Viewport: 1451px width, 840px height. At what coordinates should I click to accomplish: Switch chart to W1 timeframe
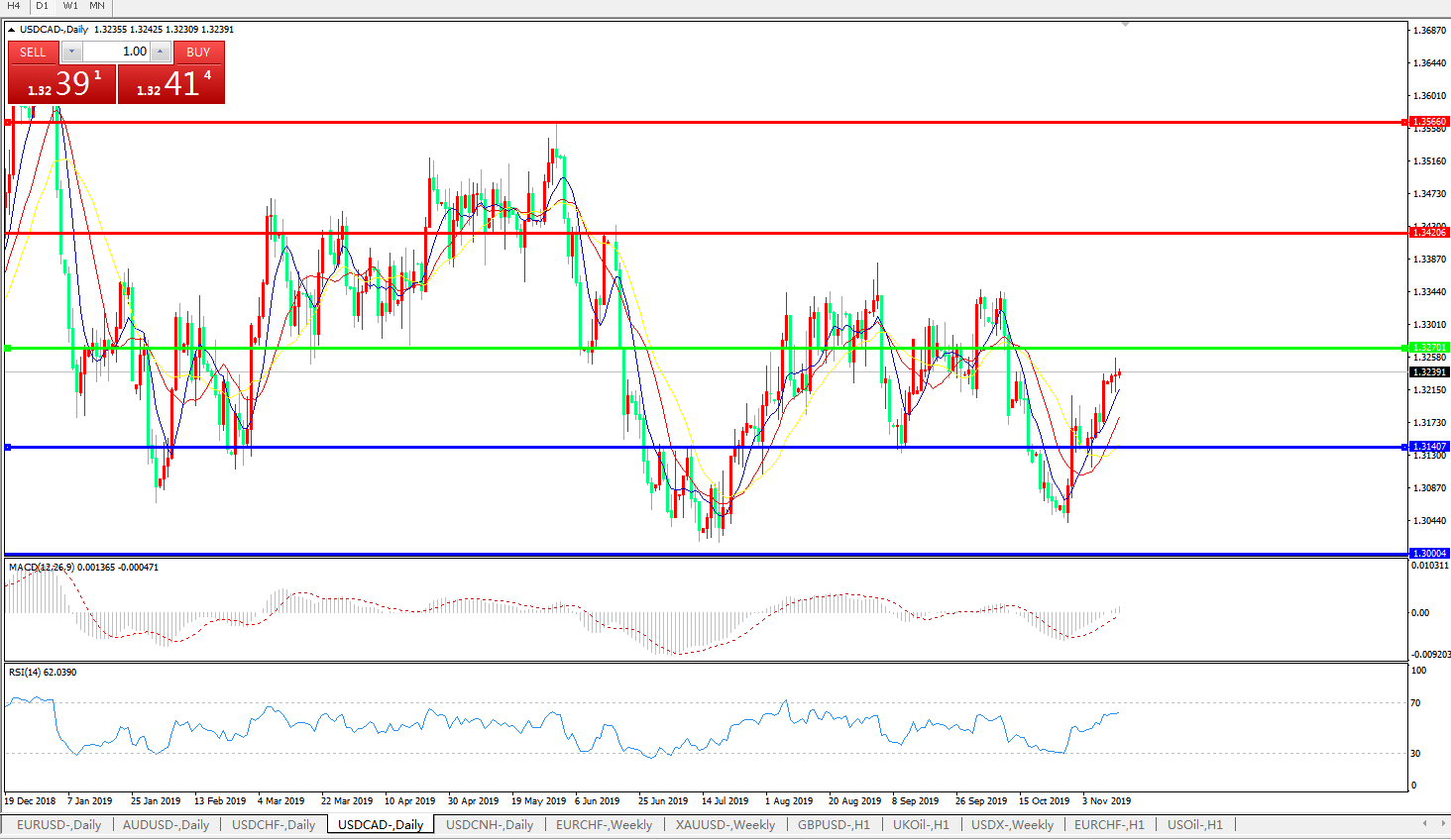[x=70, y=6]
